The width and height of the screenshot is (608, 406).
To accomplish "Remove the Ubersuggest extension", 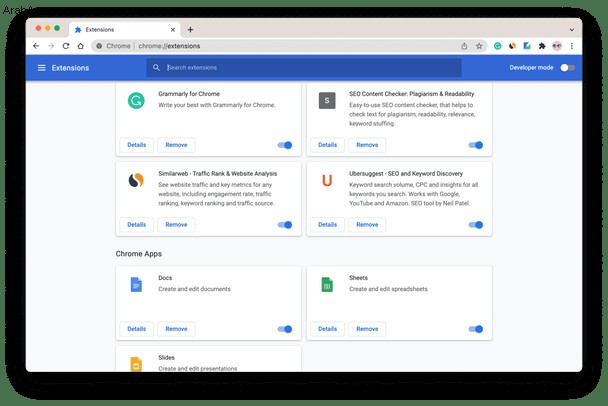I will tap(367, 225).
